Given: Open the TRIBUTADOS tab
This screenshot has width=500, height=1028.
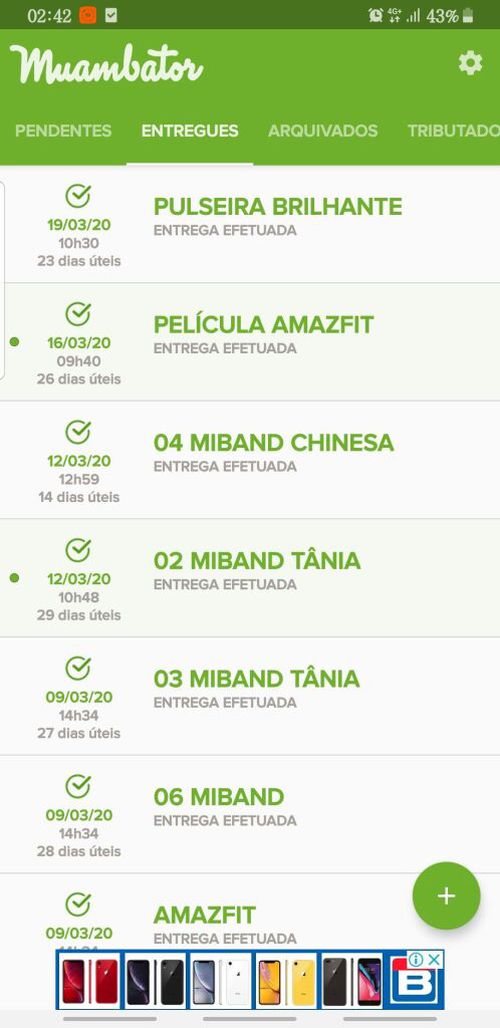Looking at the screenshot, I should click(x=453, y=130).
